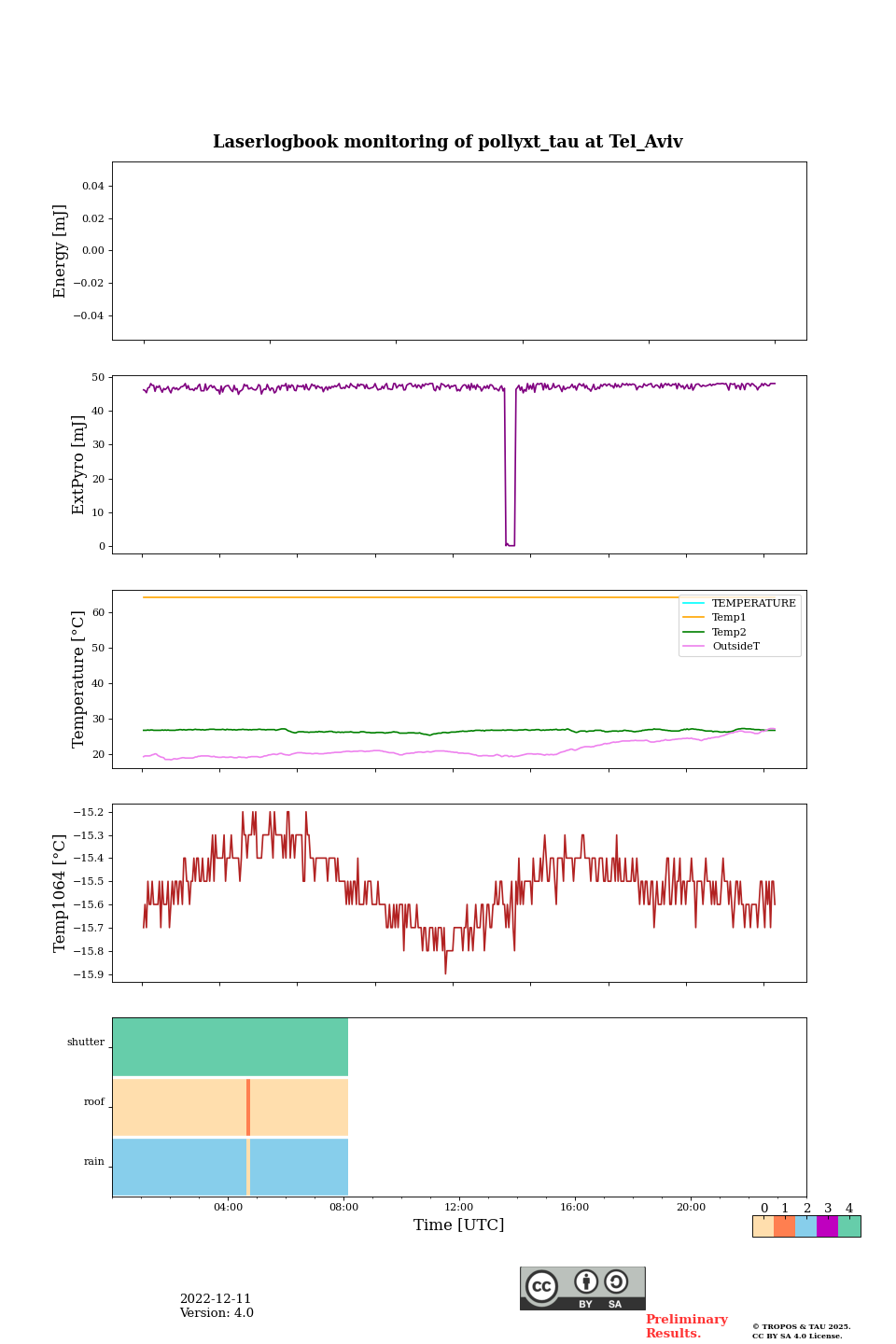Click the shutter row label
896x1344 pixels.
coord(86,1043)
